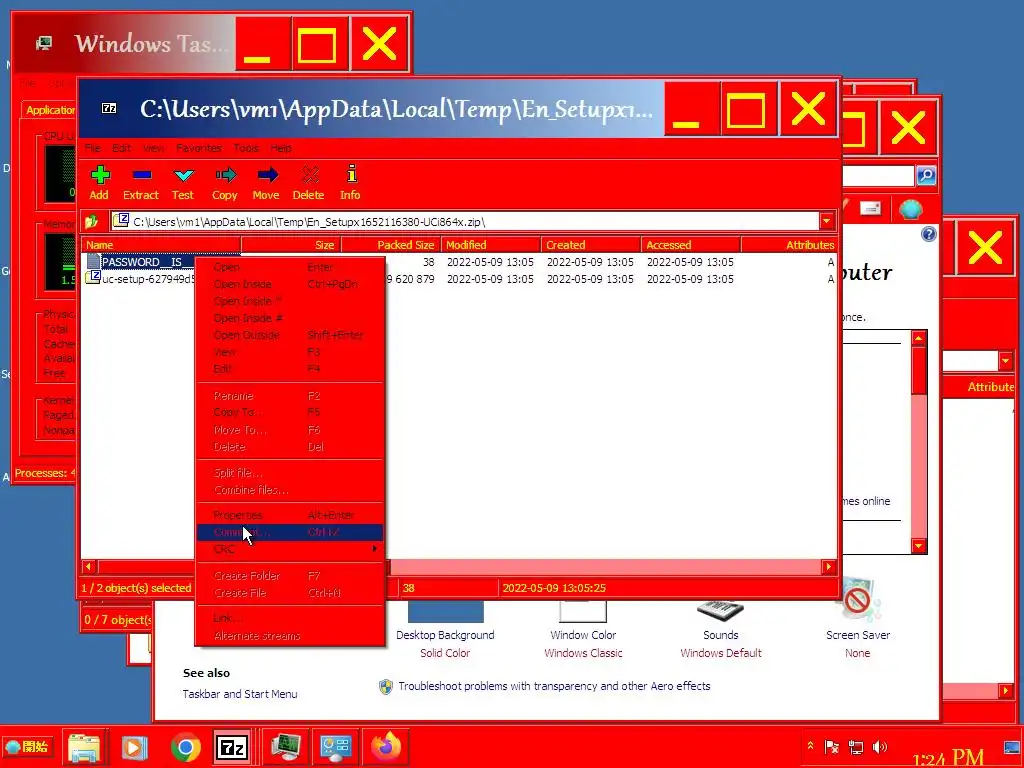Open the File menu in 7-Zip

92,148
